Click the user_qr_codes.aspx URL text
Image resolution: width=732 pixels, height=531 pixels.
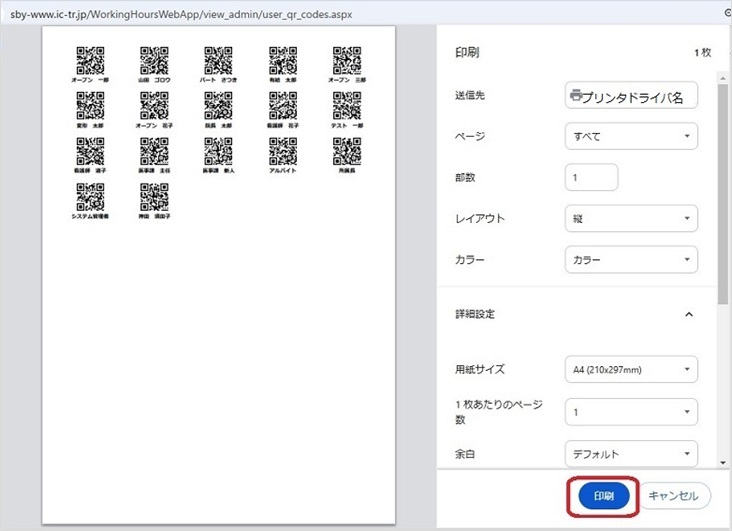point(181,14)
